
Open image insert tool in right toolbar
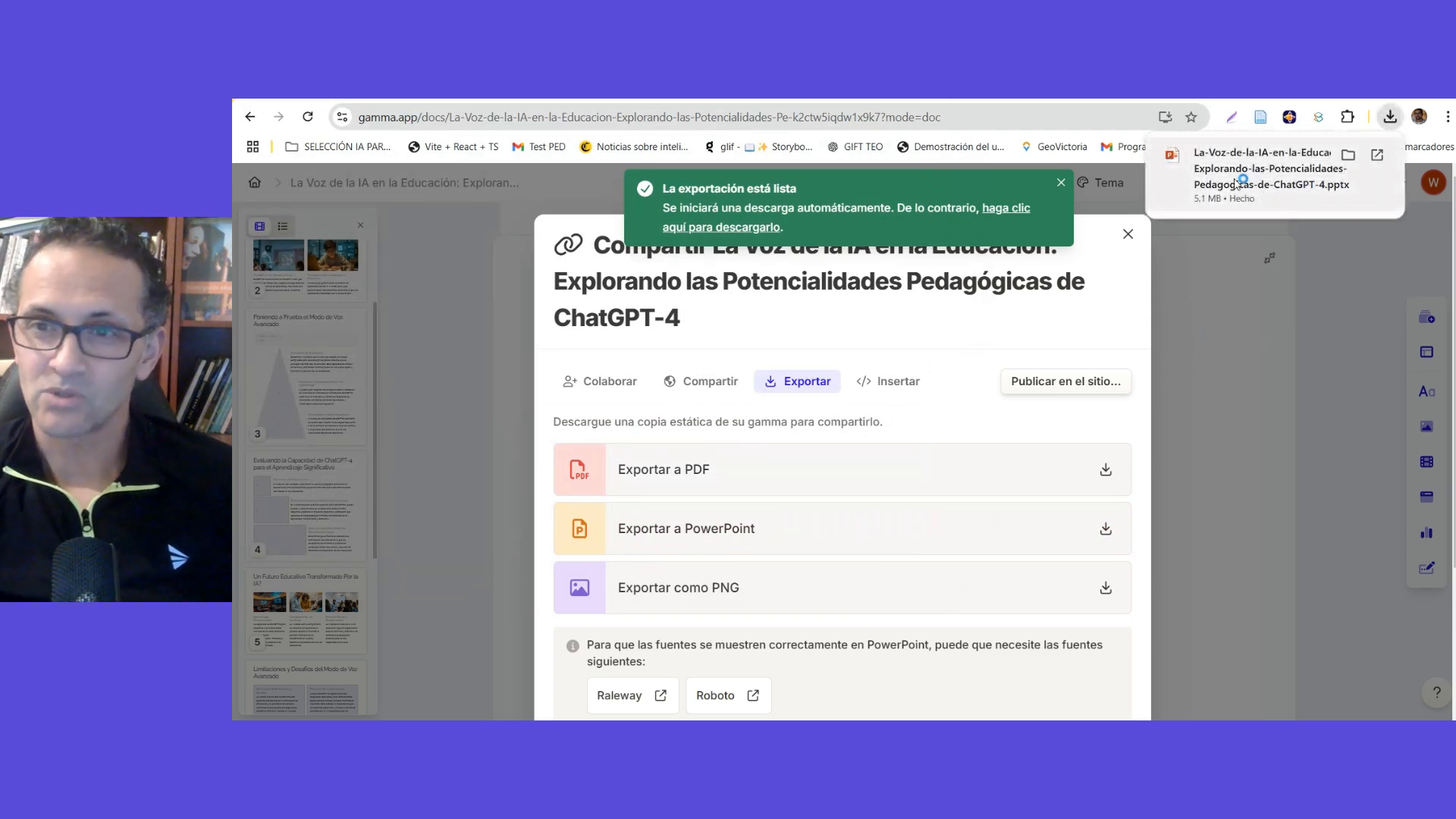pos(1426,427)
